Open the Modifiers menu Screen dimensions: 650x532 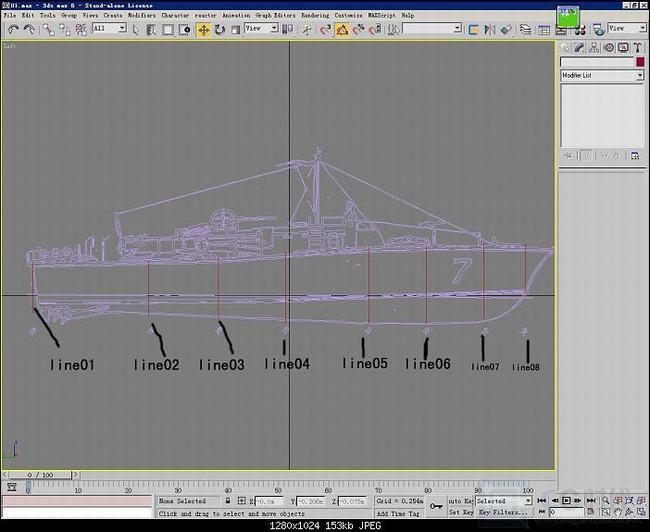(x=140, y=16)
